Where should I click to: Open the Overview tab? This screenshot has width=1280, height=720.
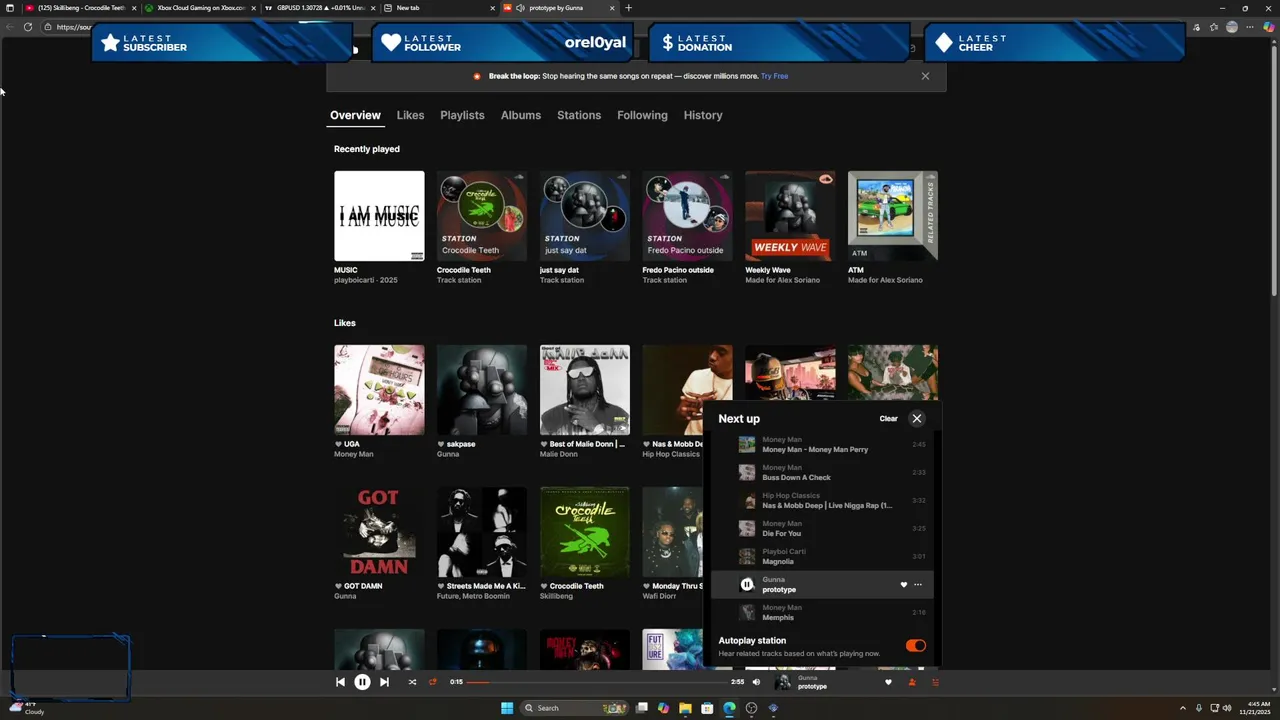pos(355,115)
